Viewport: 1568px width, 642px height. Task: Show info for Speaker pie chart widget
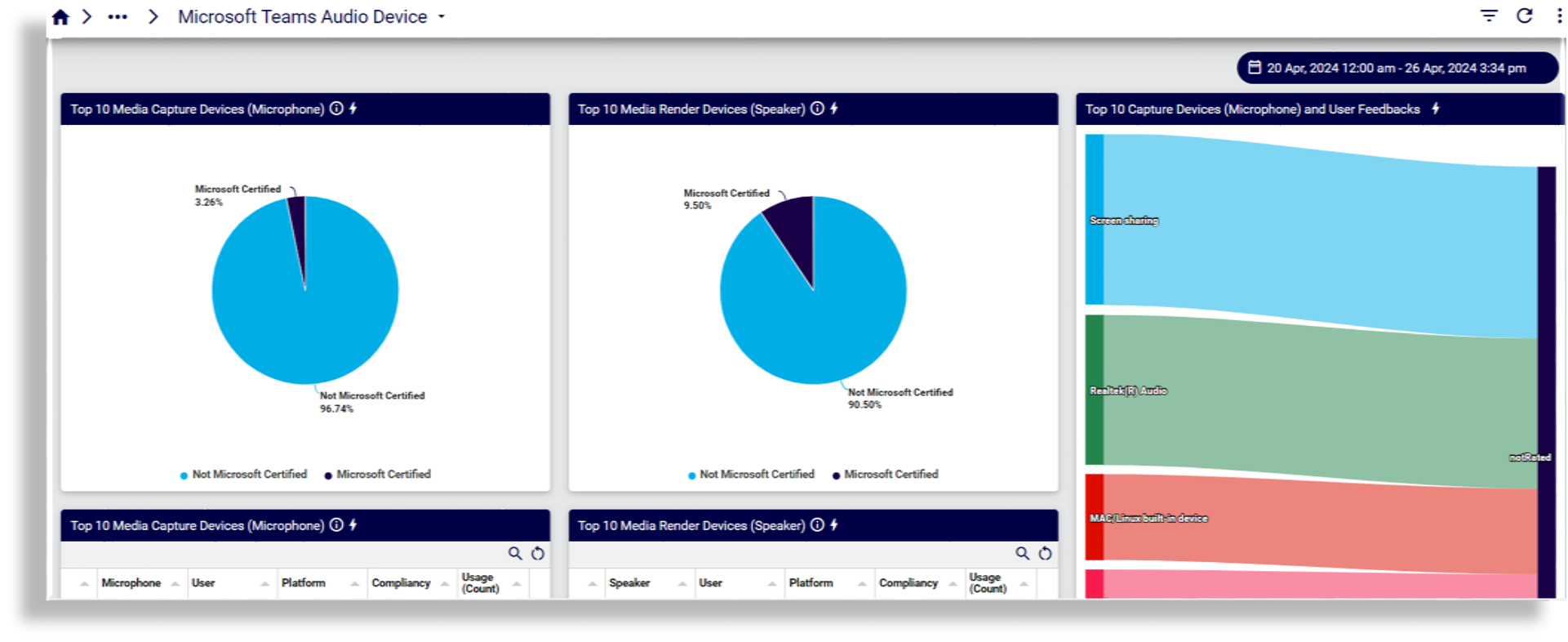[x=817, y=109]
